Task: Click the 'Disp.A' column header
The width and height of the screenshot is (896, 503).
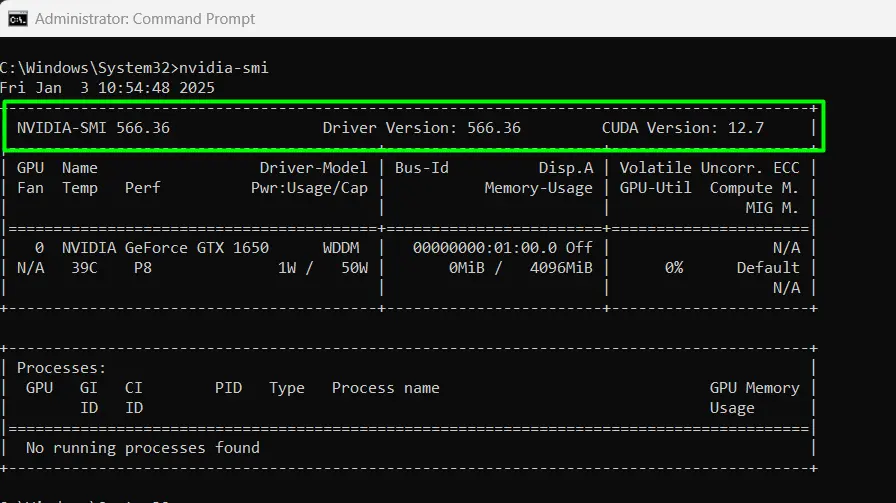Action: click(x=566, y=168)
